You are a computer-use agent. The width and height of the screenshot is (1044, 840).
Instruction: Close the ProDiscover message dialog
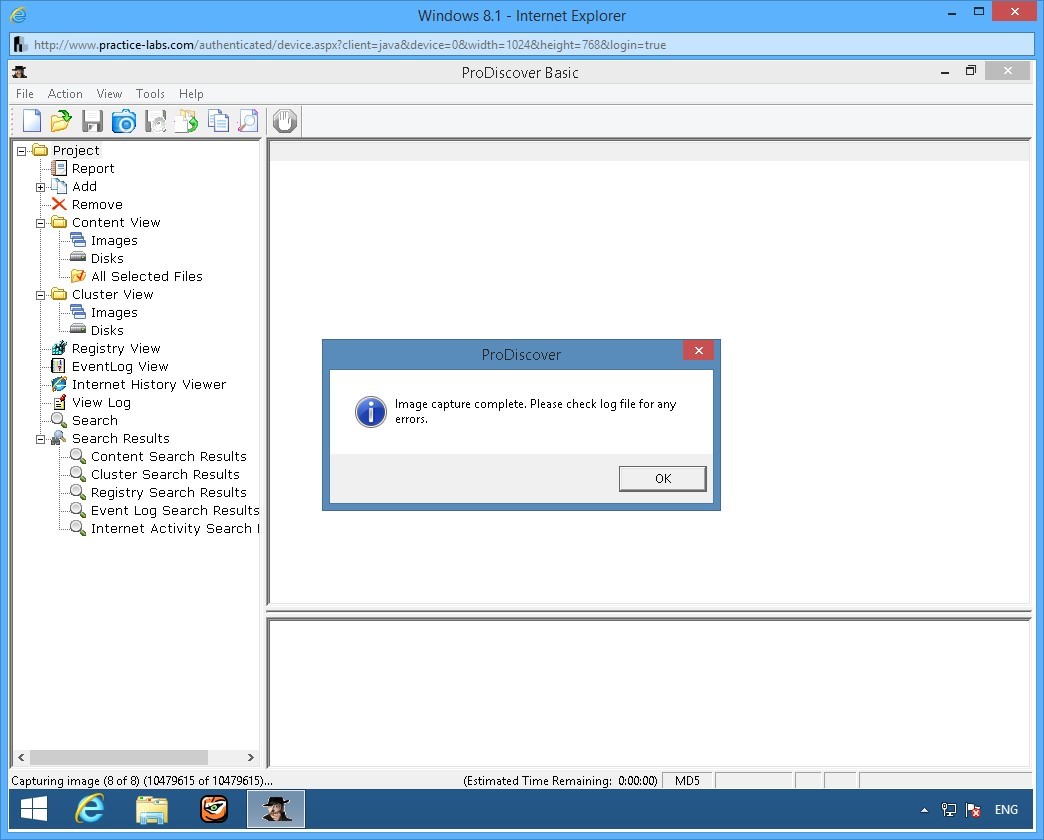(x=697, y=351)
